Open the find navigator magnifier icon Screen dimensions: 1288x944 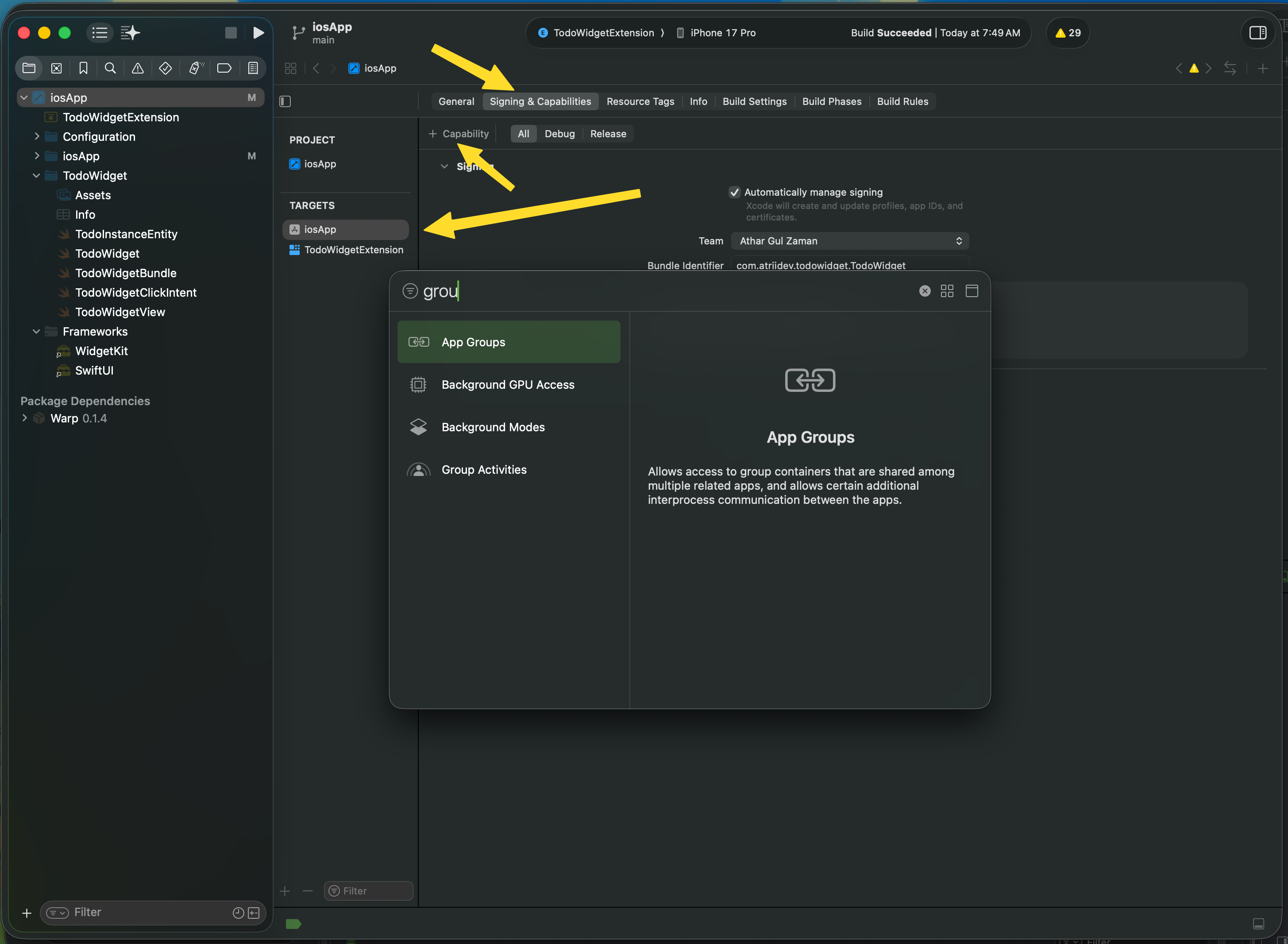coord(110,68)
